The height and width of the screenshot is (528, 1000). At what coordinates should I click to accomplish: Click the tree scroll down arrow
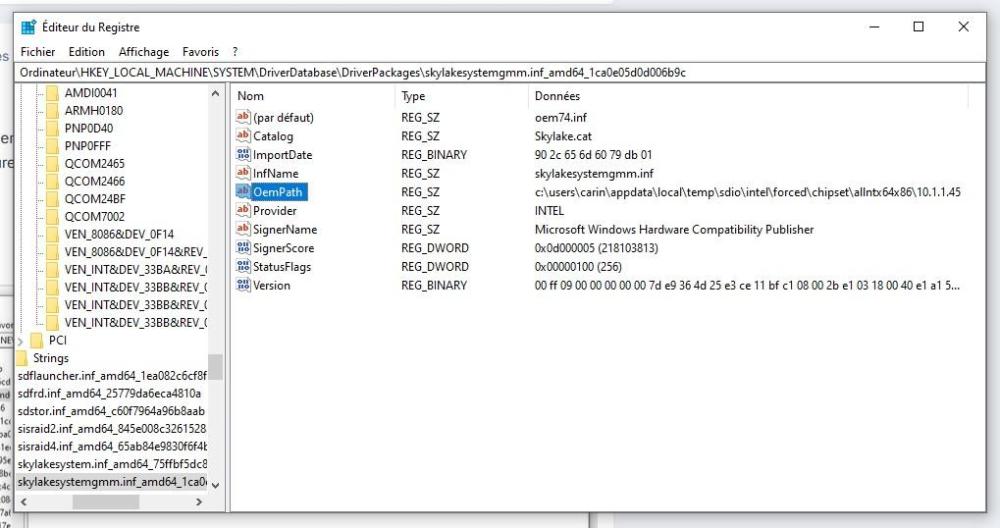click(x=216, y=485)
